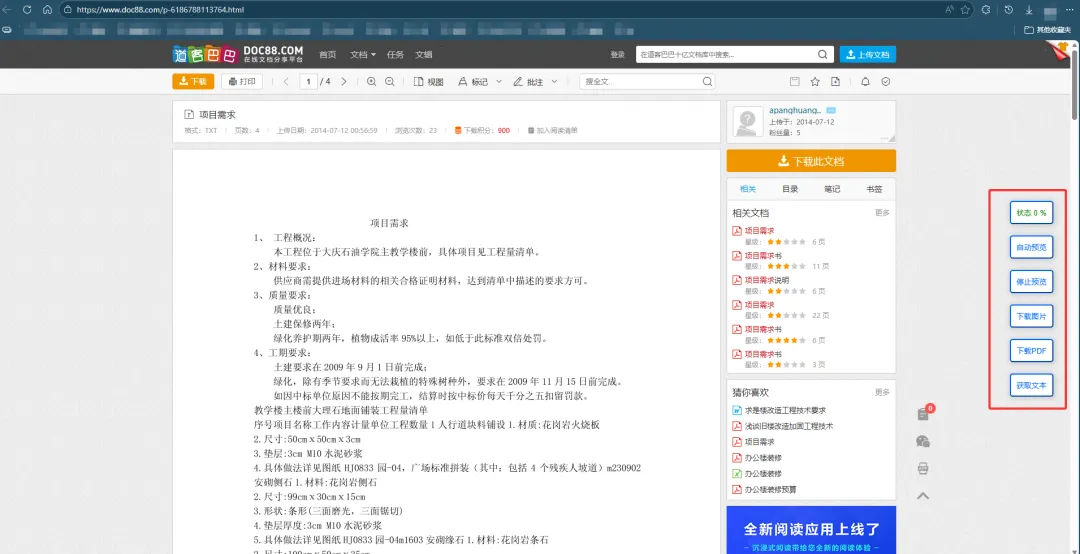The image size is (1080, 554).
Task: Click the 下载PDF button
Action: click(x=1032, y=351)
